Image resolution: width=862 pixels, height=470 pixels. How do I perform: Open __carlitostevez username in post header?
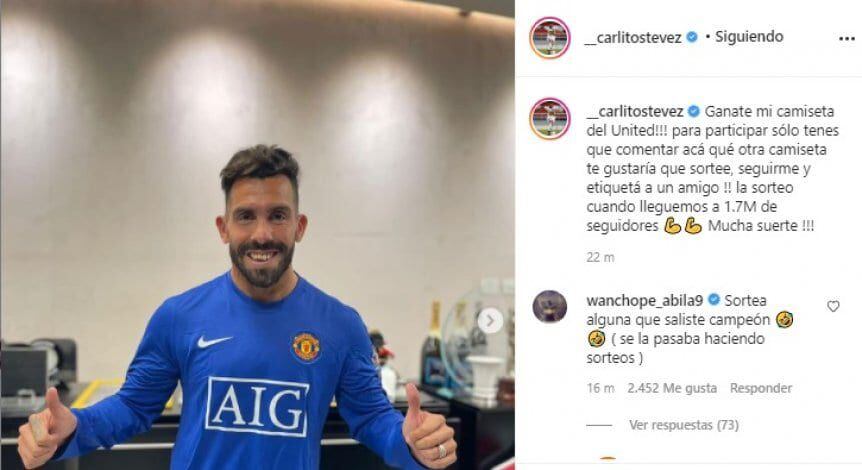click(x=633, y=37)
